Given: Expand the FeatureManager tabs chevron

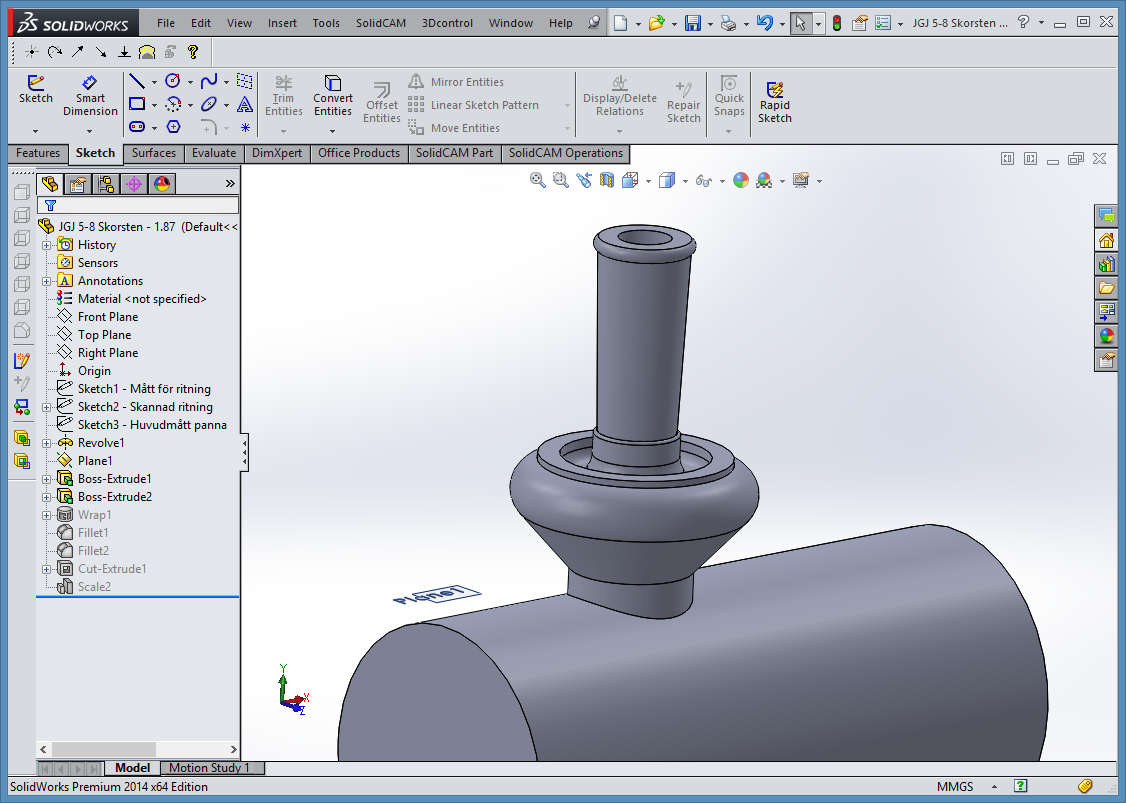Looking at the screenshot, I should point(230,184).
